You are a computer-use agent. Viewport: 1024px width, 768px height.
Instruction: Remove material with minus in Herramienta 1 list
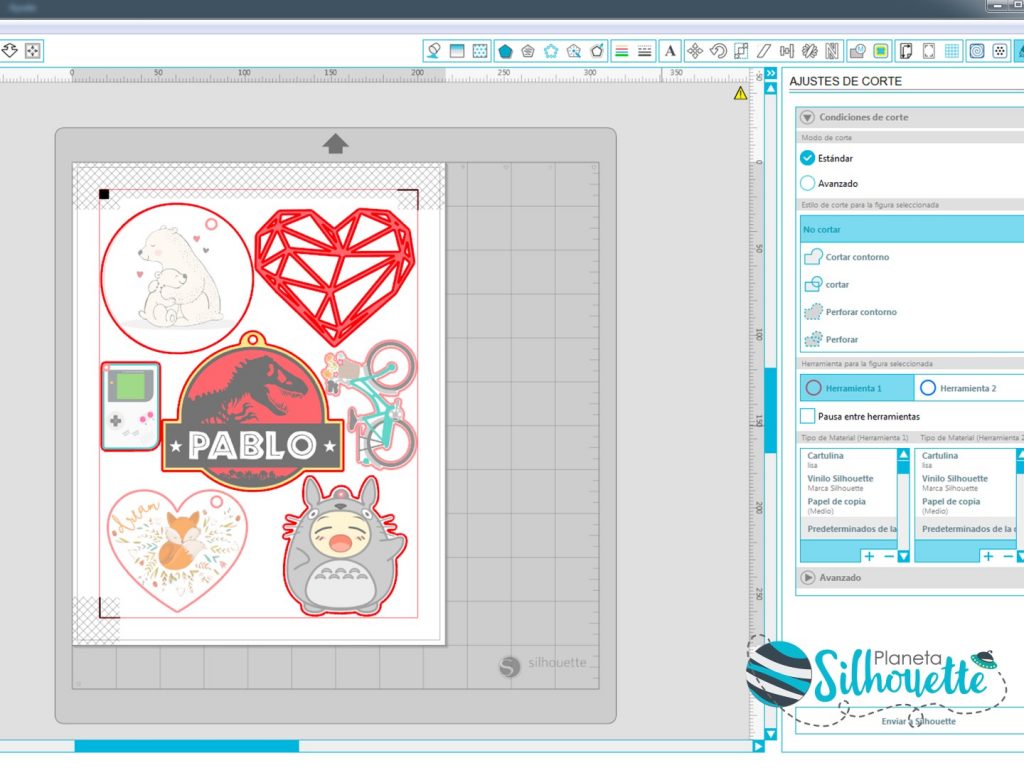click(x=889, y=556)
